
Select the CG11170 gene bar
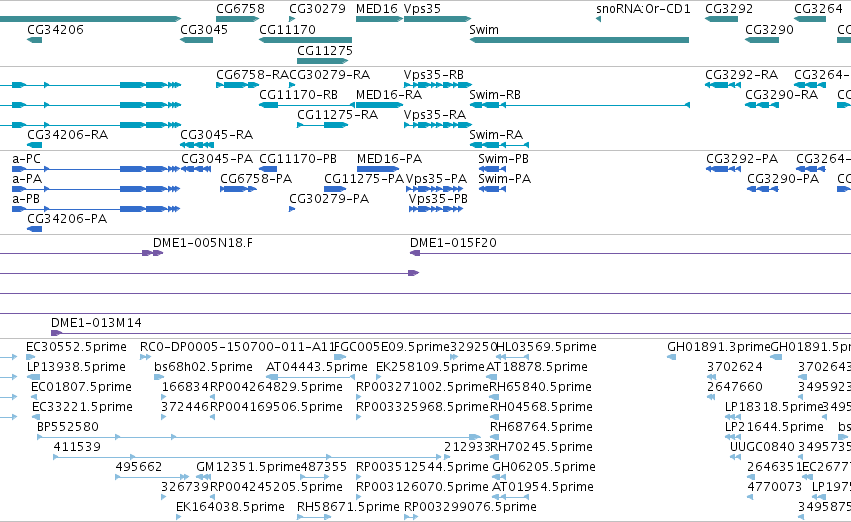306,40
